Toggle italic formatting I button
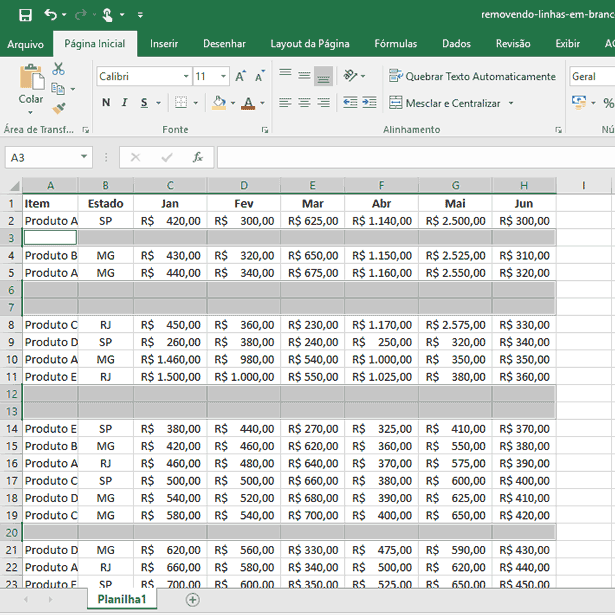 [125, 103]
